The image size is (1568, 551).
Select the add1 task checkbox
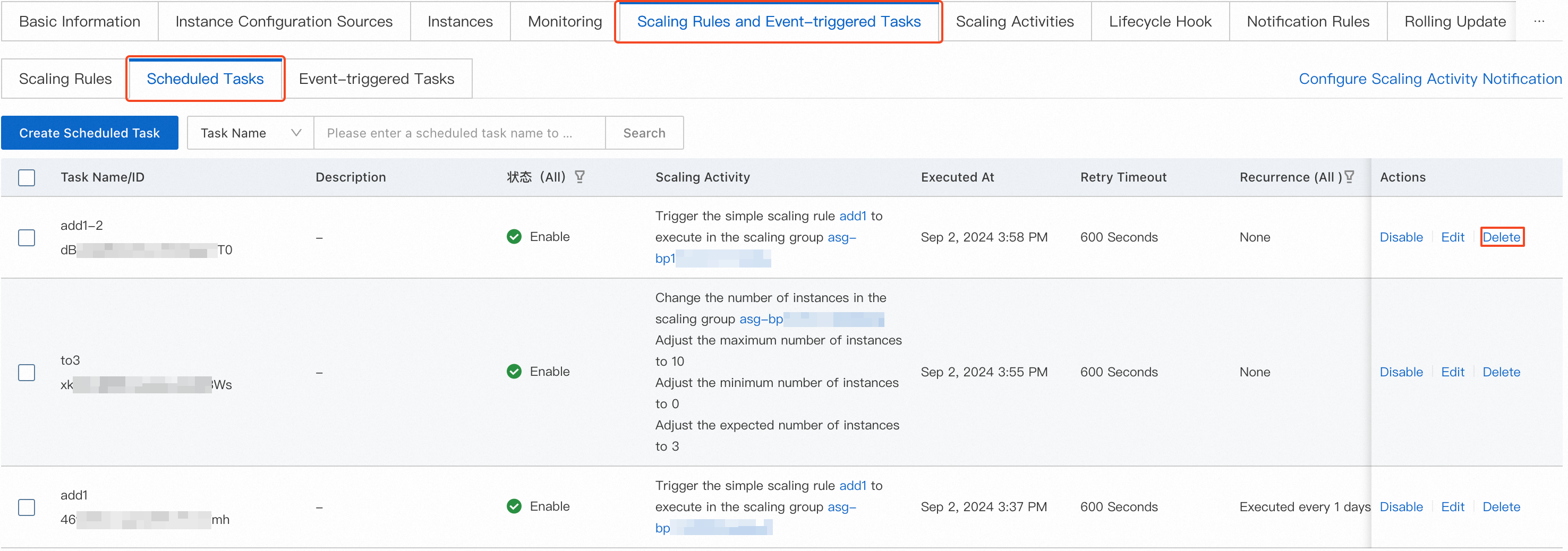[27, 507]
